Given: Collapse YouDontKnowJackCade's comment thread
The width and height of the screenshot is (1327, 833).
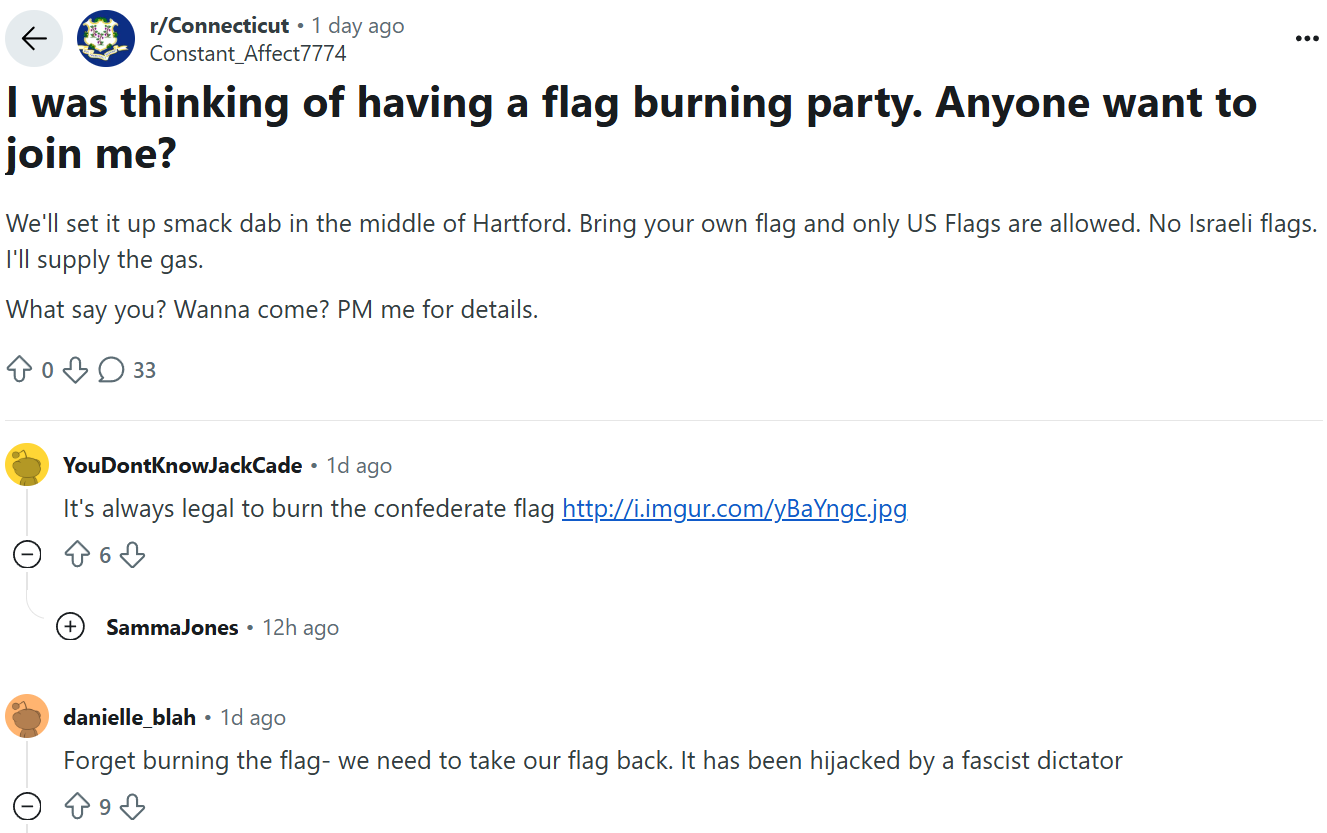Looking at the screenshot, I should pyautogui.click(x=27, y=554).
